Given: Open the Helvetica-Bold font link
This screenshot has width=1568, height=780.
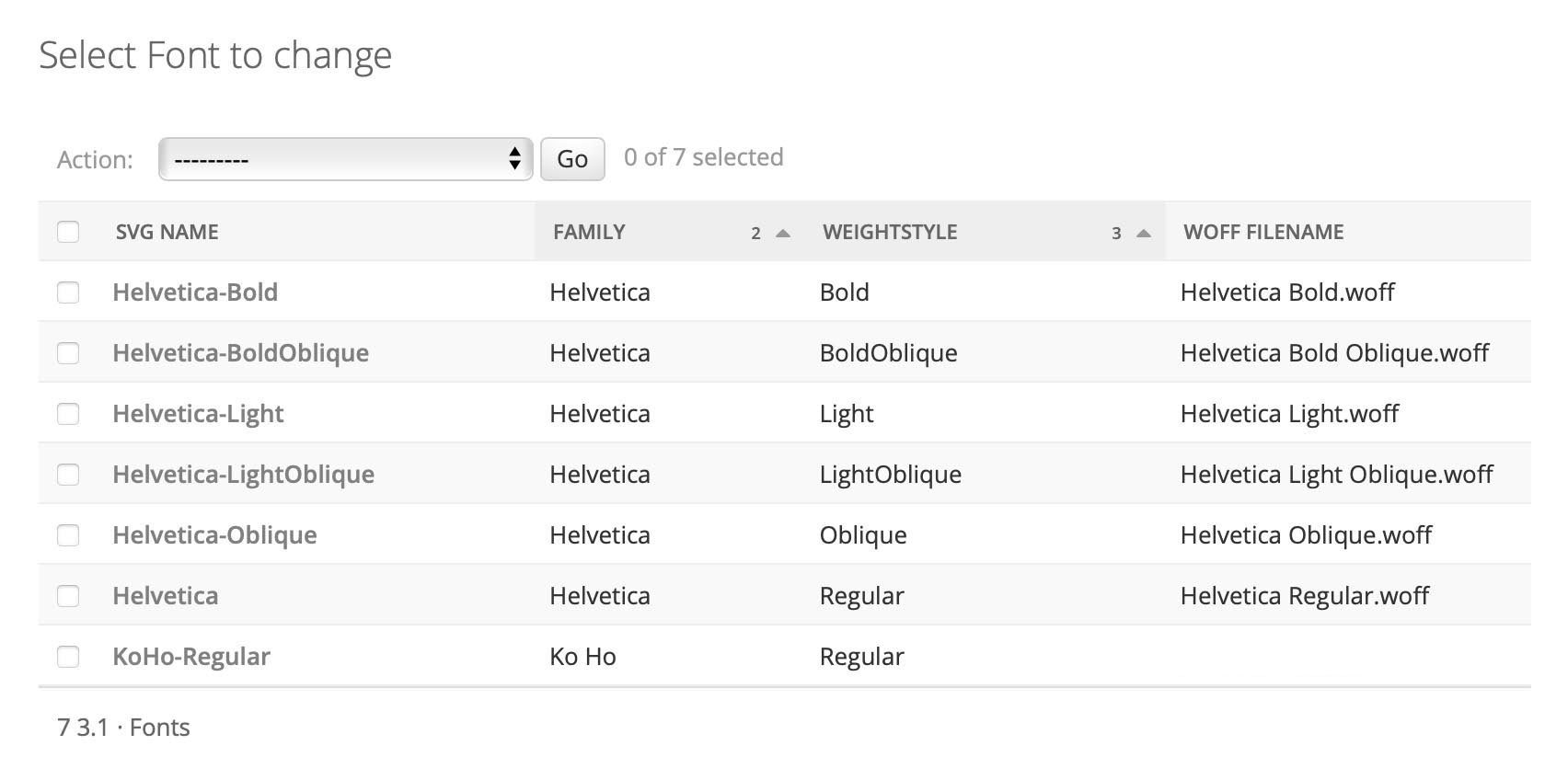Looking at the screenshot, I should [195, 292].
